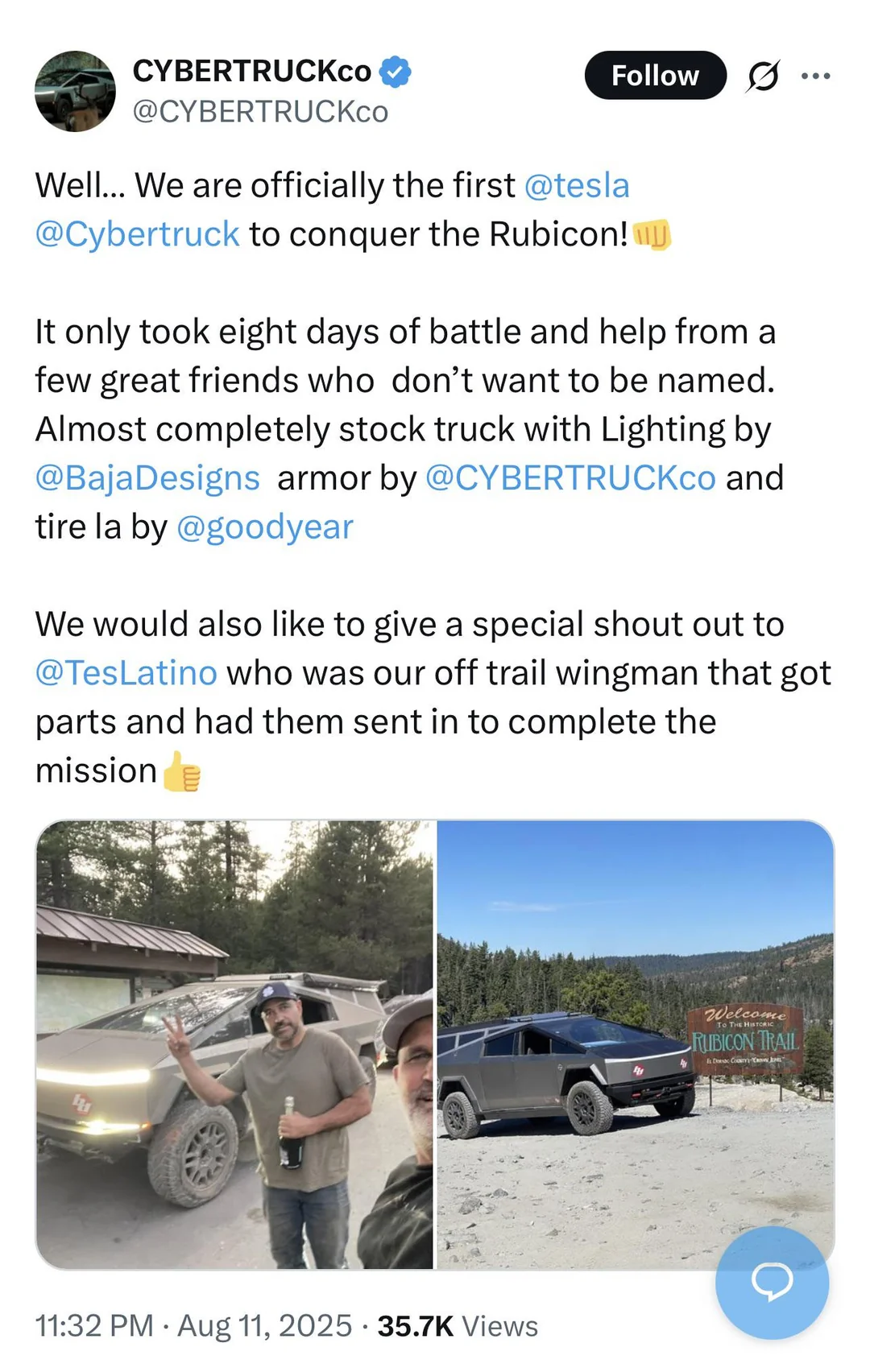Tap the fist bump emoji
Image resolution: width=870 pixels, height=1372 pixels.
click(652, 234)
